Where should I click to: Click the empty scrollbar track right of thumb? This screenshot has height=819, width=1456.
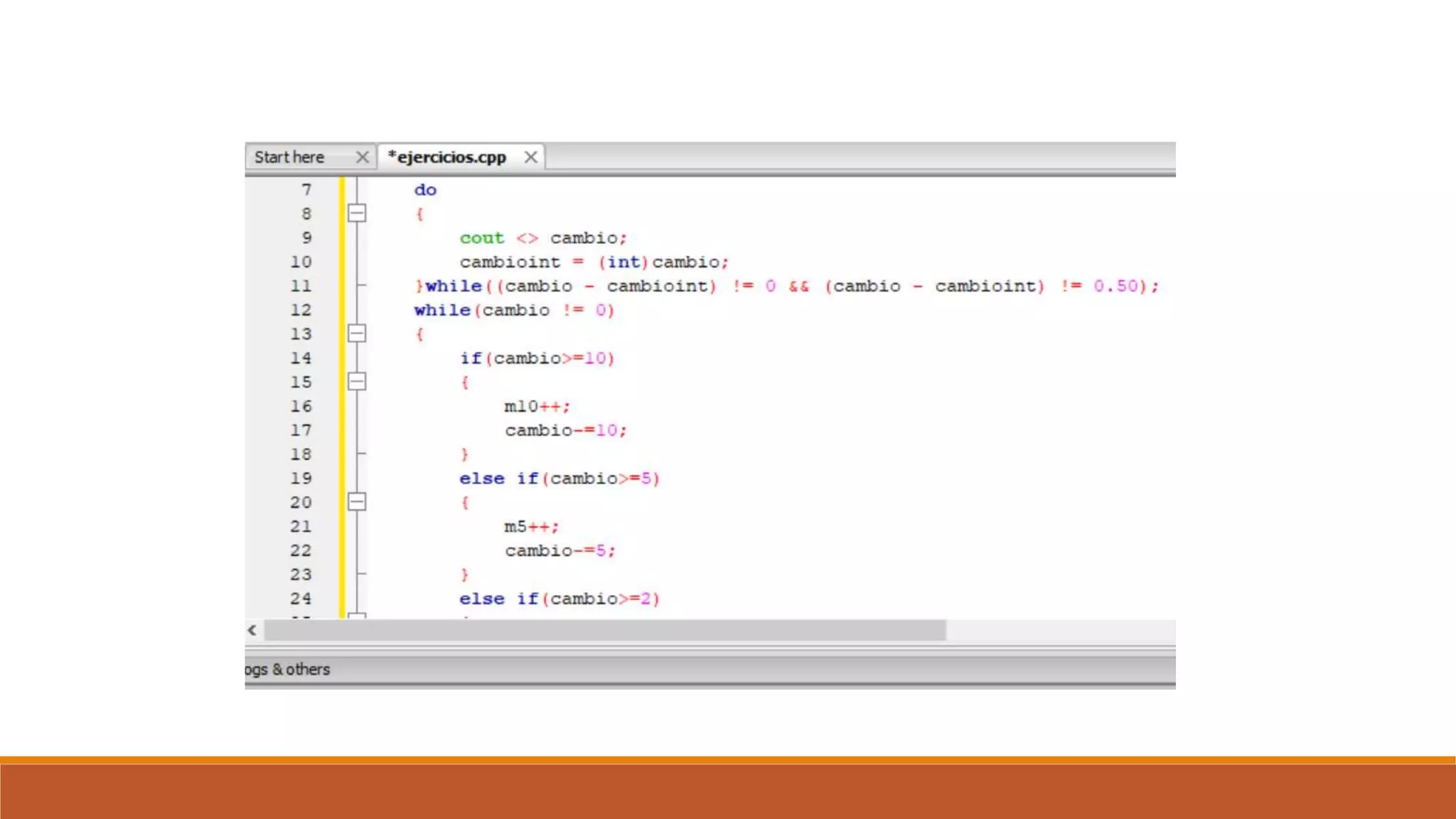(x=1059, y=630)
